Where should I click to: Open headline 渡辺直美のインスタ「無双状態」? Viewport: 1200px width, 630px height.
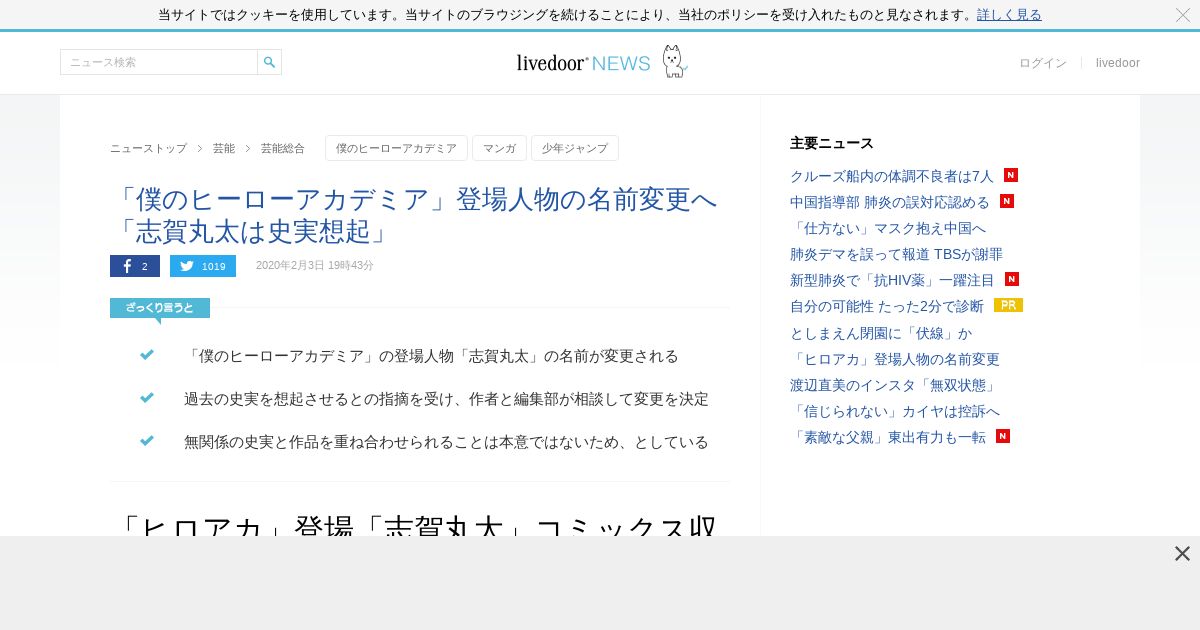895,385
